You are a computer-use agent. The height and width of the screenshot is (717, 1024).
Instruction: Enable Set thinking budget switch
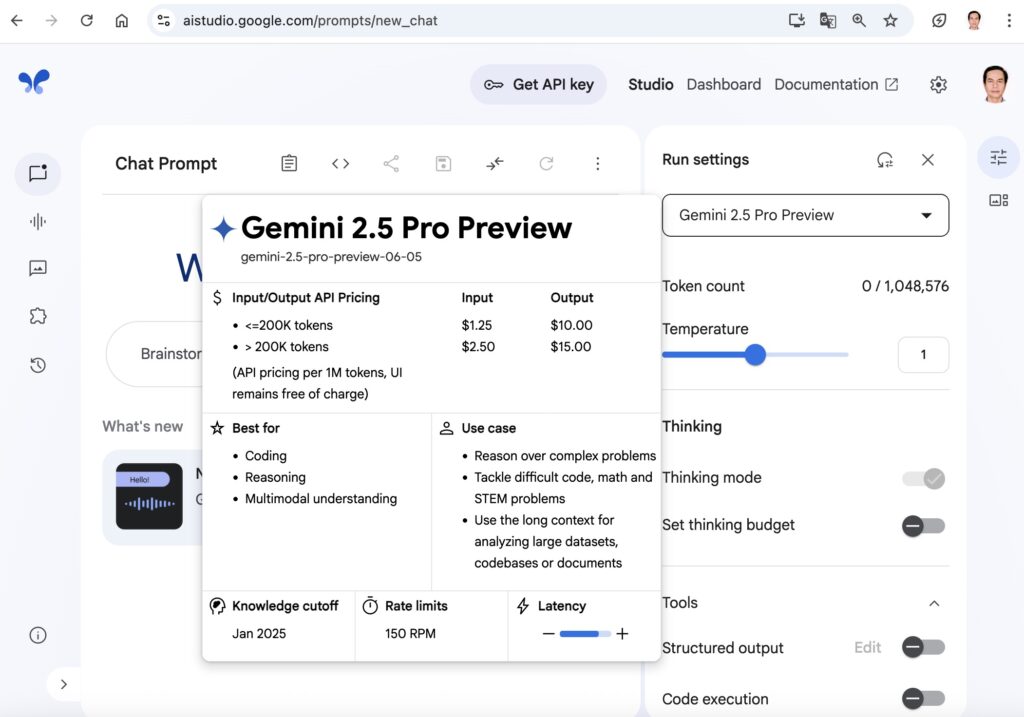coord(923,526)
